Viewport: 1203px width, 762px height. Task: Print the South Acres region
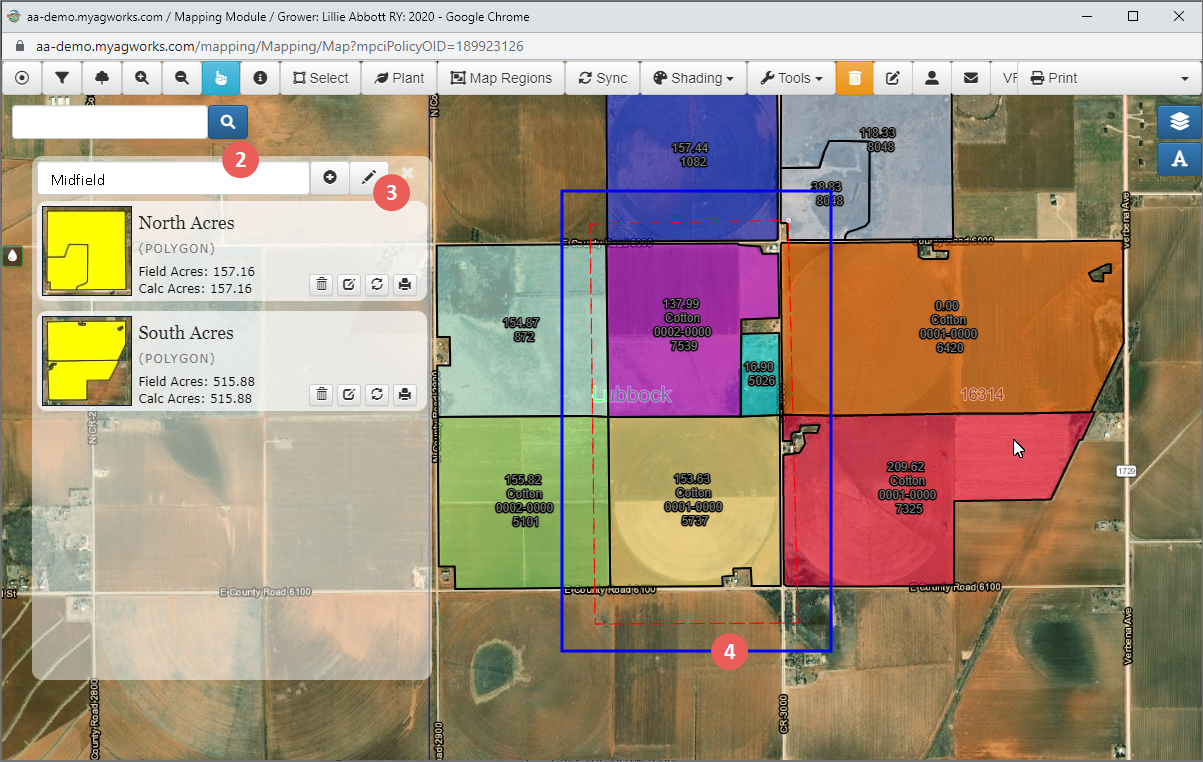tap(404, 394)
